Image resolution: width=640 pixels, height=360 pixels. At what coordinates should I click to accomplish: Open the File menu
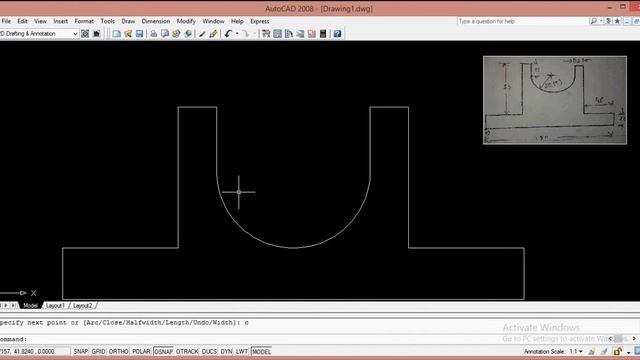6,21
